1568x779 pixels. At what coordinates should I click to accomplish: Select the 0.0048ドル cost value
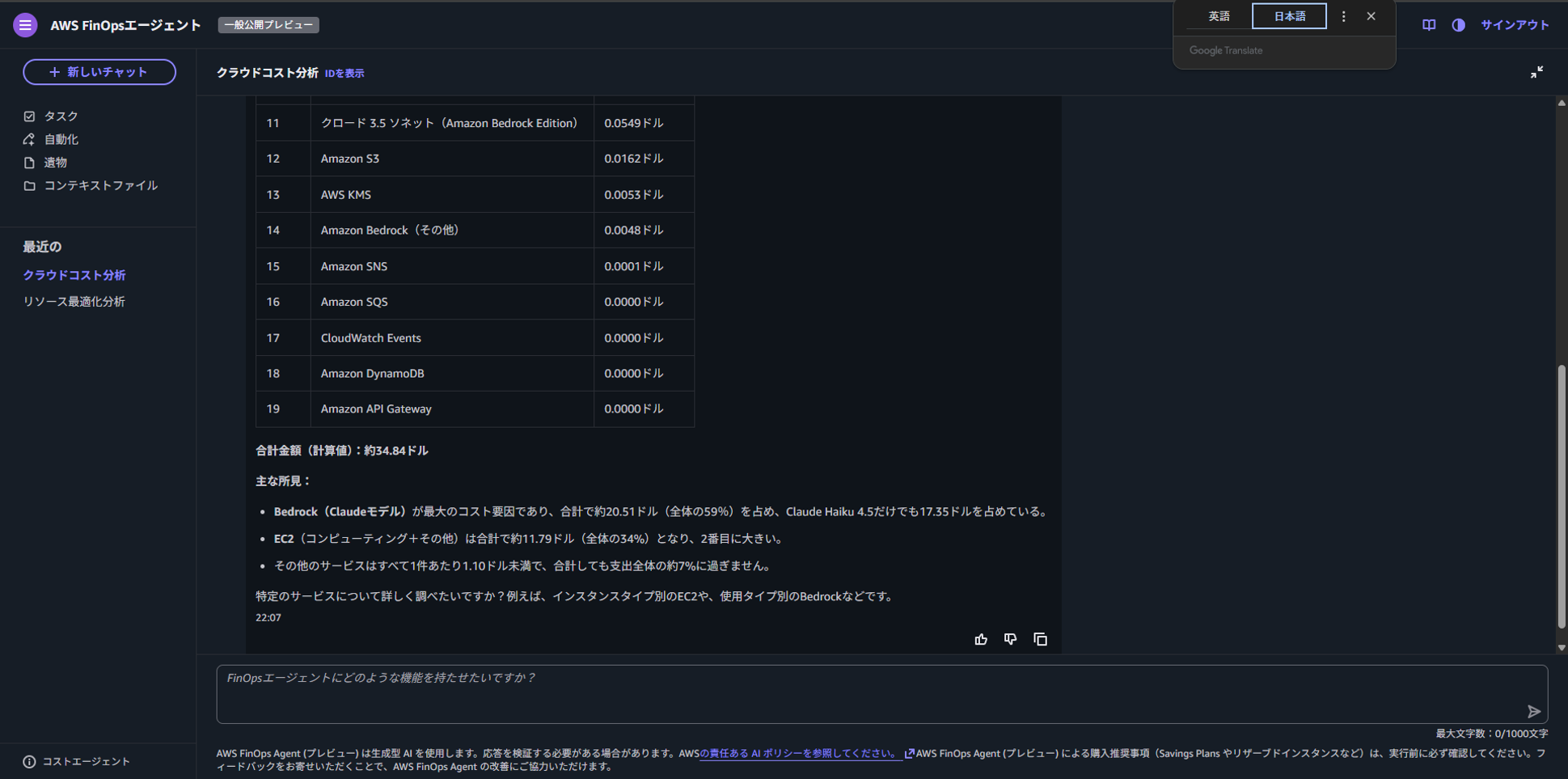click(634, 230)
